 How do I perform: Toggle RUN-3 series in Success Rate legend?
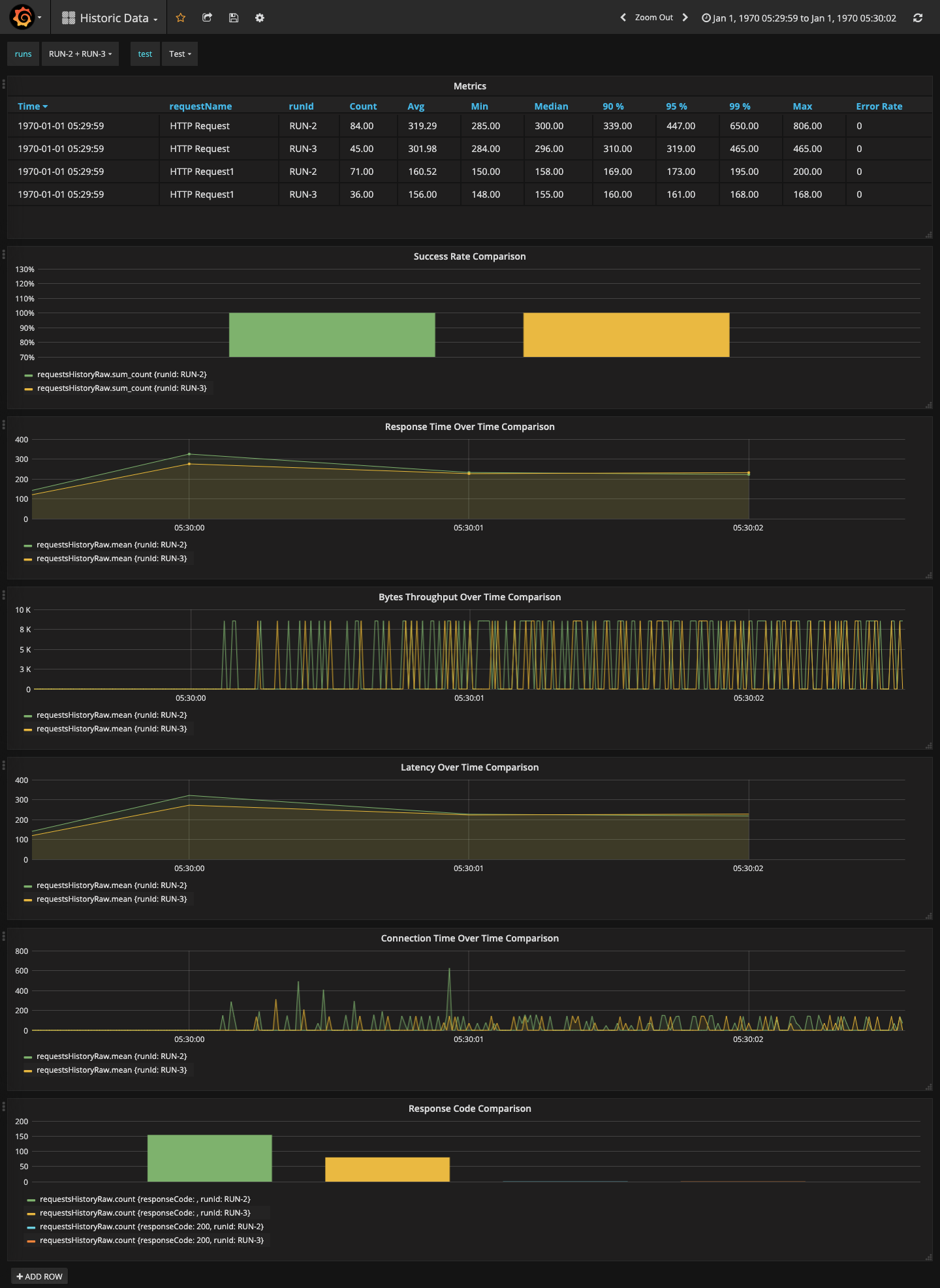coord(121,388)
